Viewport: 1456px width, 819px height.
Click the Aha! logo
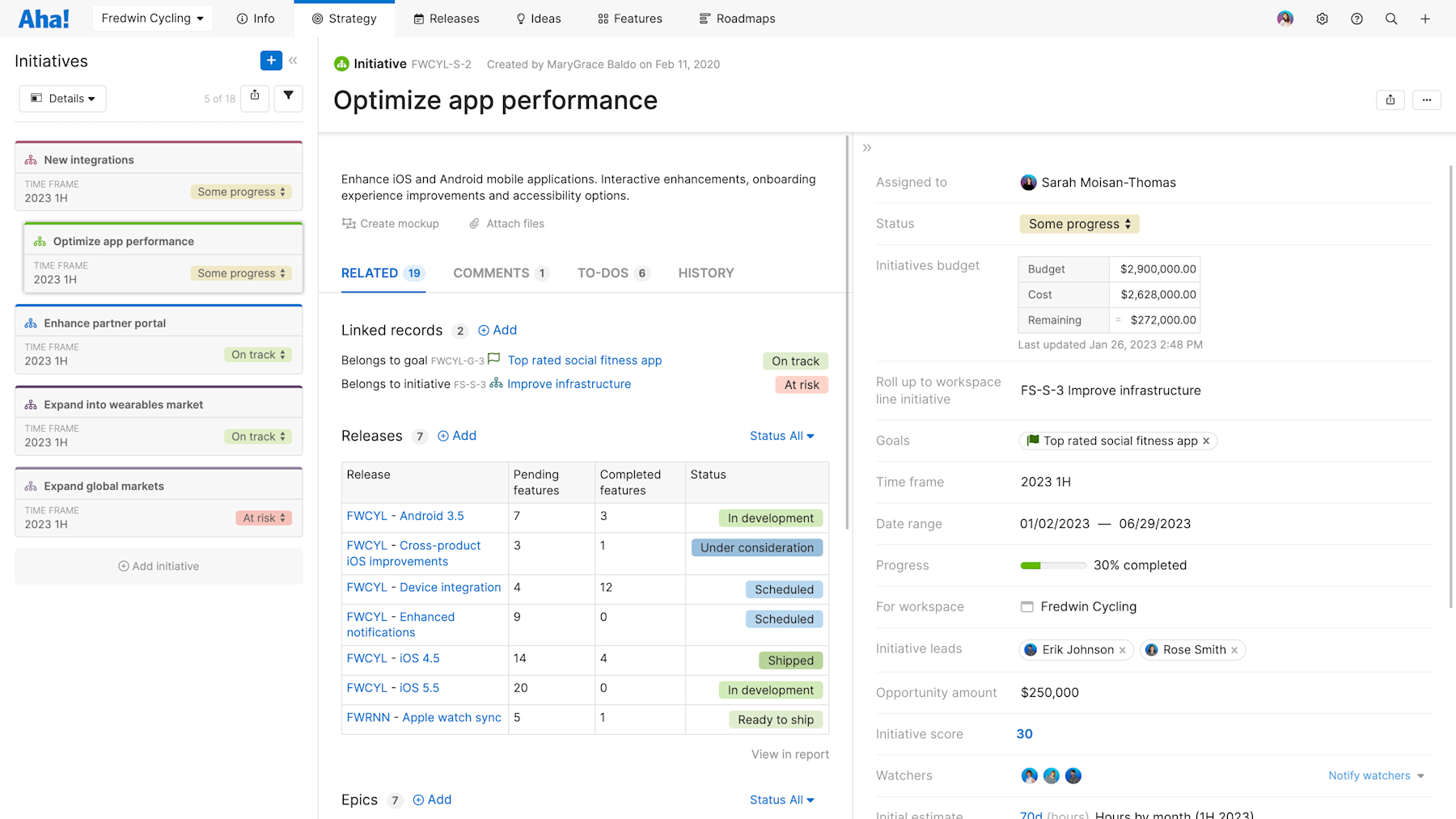pos(44,18)
